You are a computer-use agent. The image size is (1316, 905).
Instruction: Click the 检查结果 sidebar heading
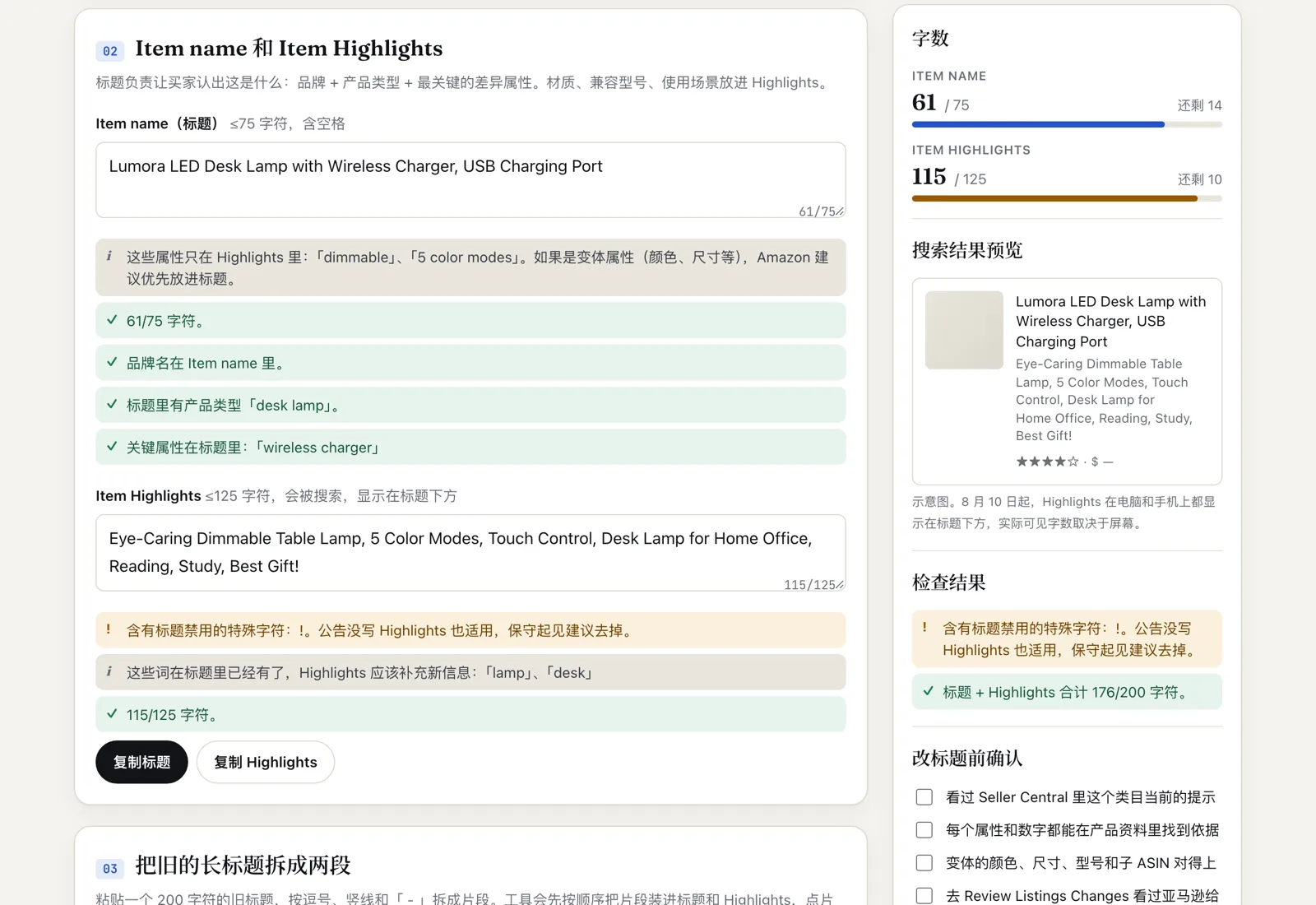tap(948, 582)
